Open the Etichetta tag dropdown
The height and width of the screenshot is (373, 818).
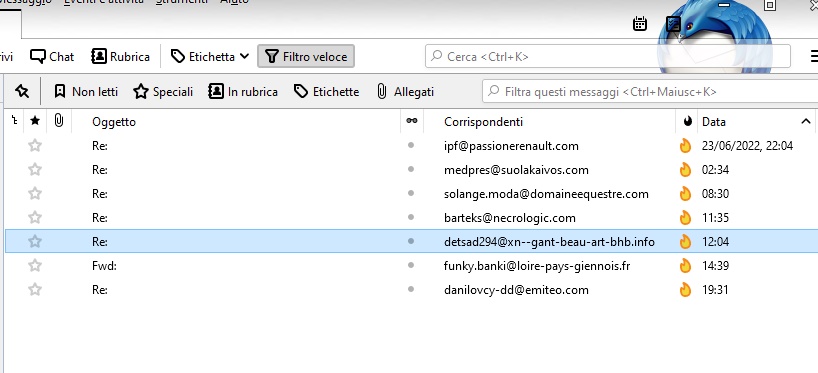(x=210, y=56)
